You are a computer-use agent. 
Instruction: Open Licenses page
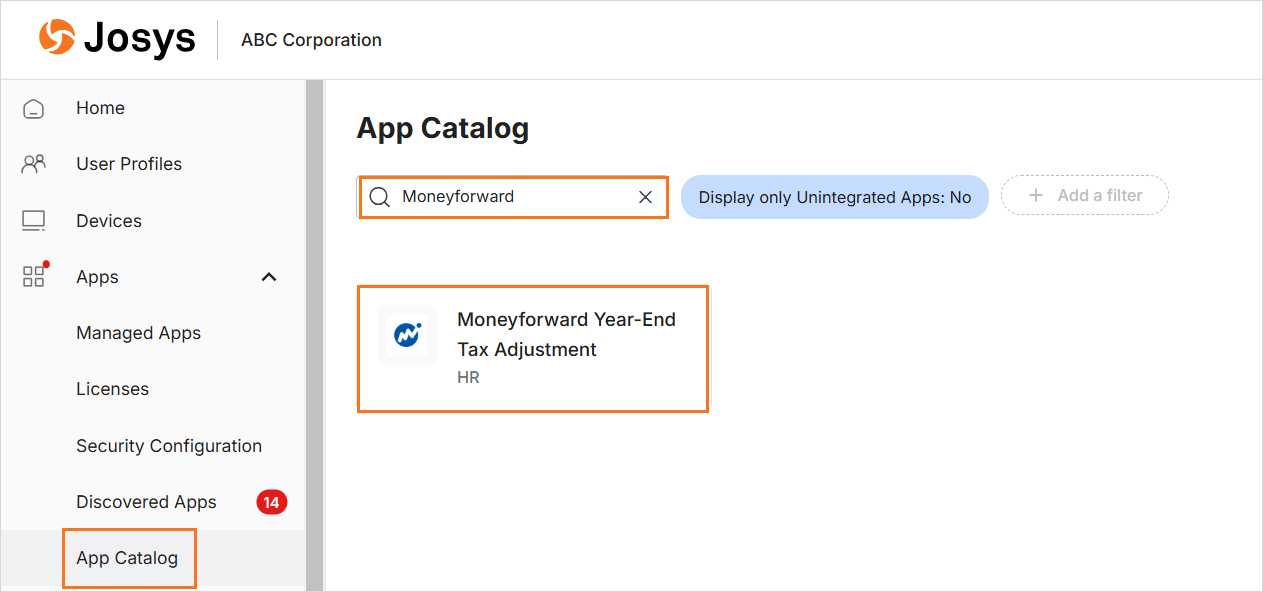tap(112, 389)
